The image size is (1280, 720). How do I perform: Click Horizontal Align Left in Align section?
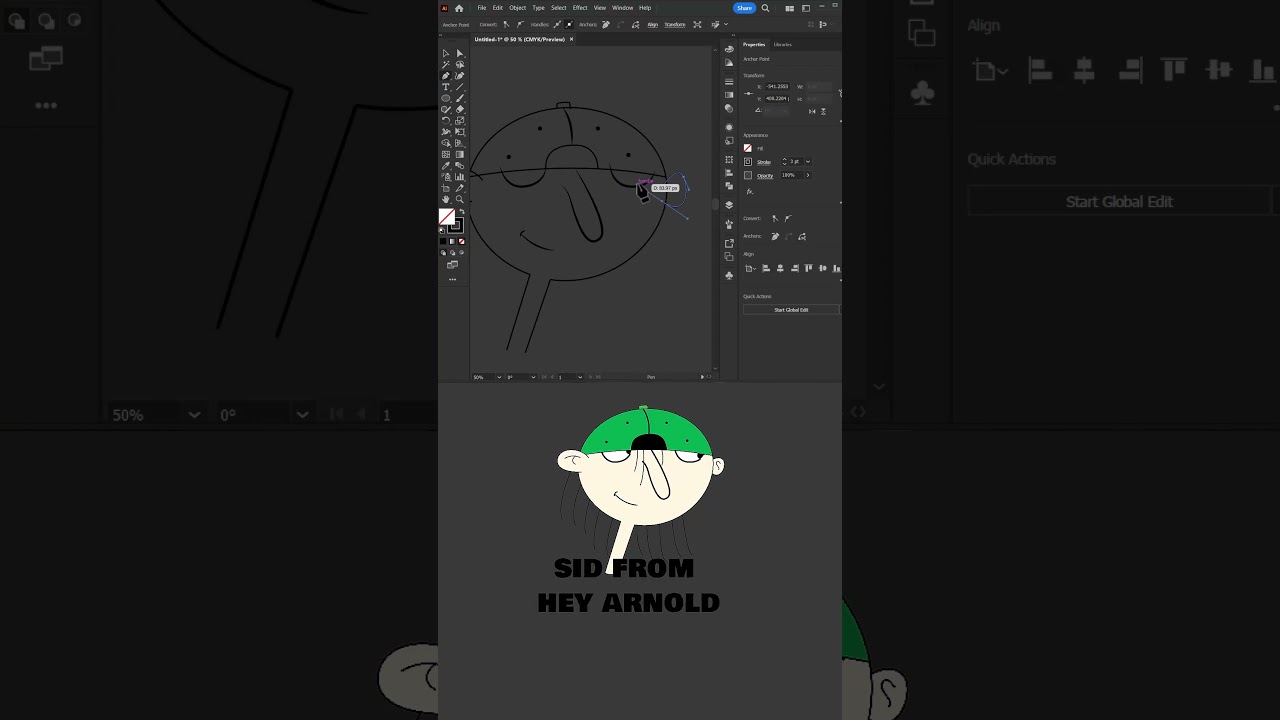click(766, 268)
